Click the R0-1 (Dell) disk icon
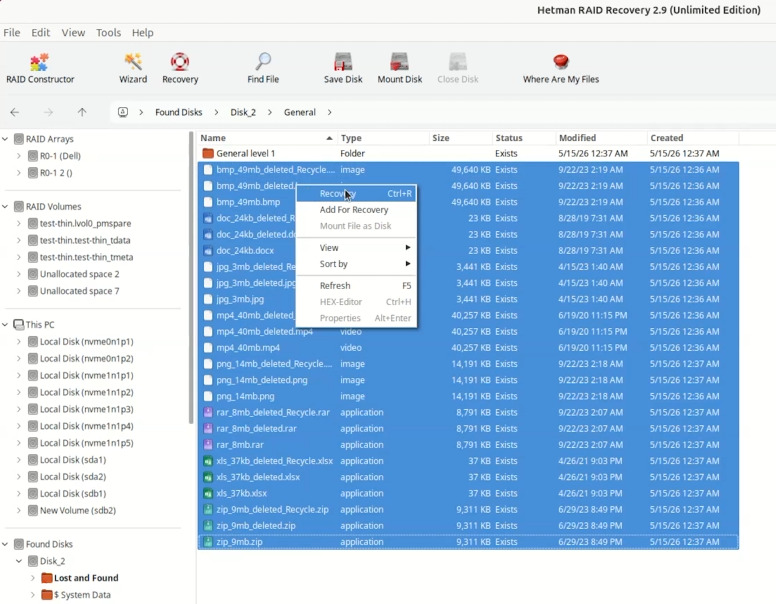 point(33,156)
